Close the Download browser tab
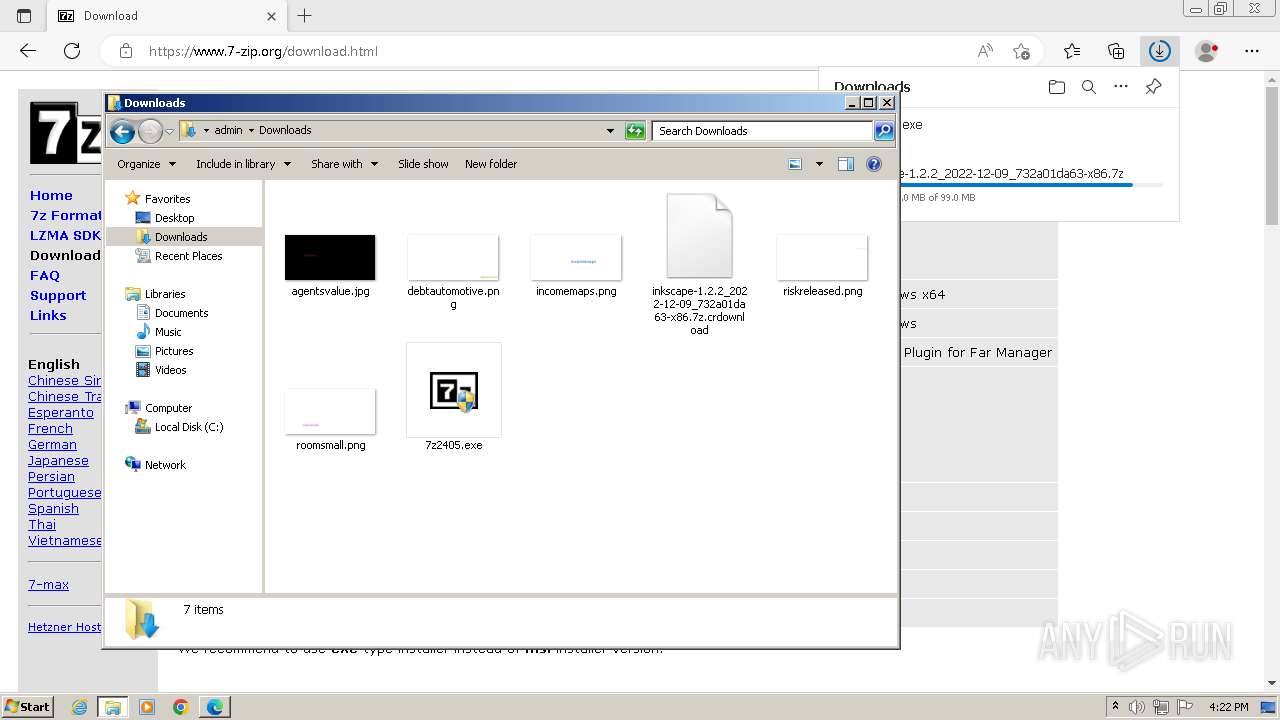 pos(272,16)
